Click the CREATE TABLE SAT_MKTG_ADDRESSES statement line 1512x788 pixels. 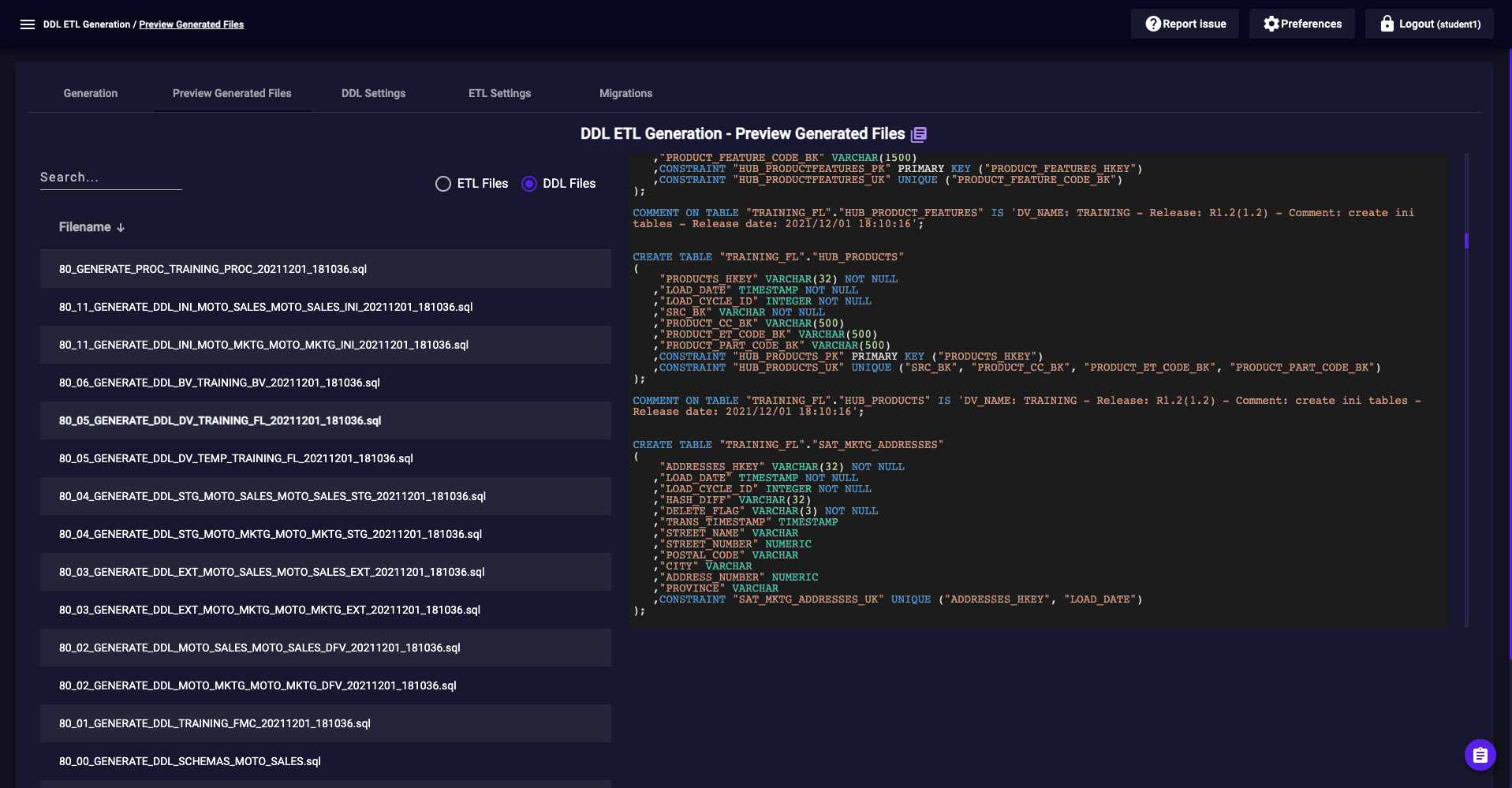click(788, 445)
